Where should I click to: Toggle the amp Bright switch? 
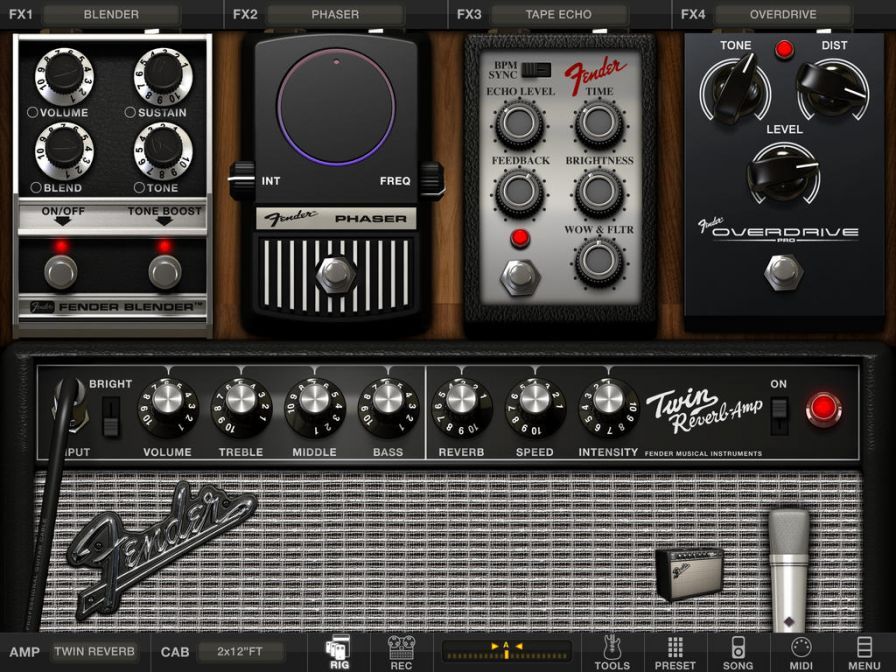pyautogui.click(x=111, y=414)
